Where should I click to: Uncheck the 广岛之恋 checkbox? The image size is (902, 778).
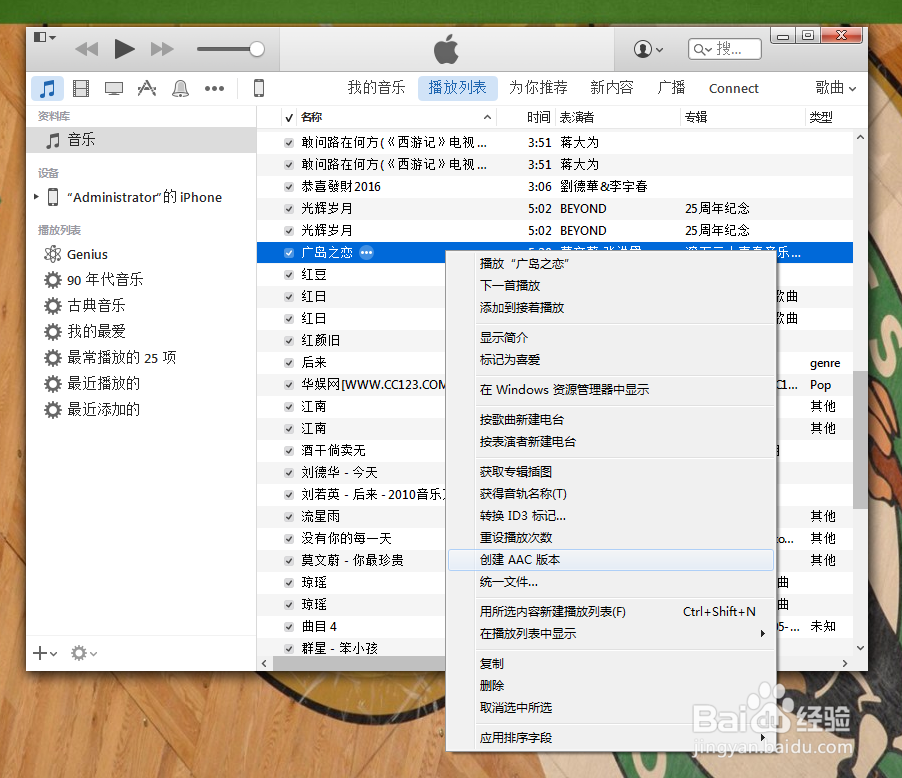coord(289,253)
